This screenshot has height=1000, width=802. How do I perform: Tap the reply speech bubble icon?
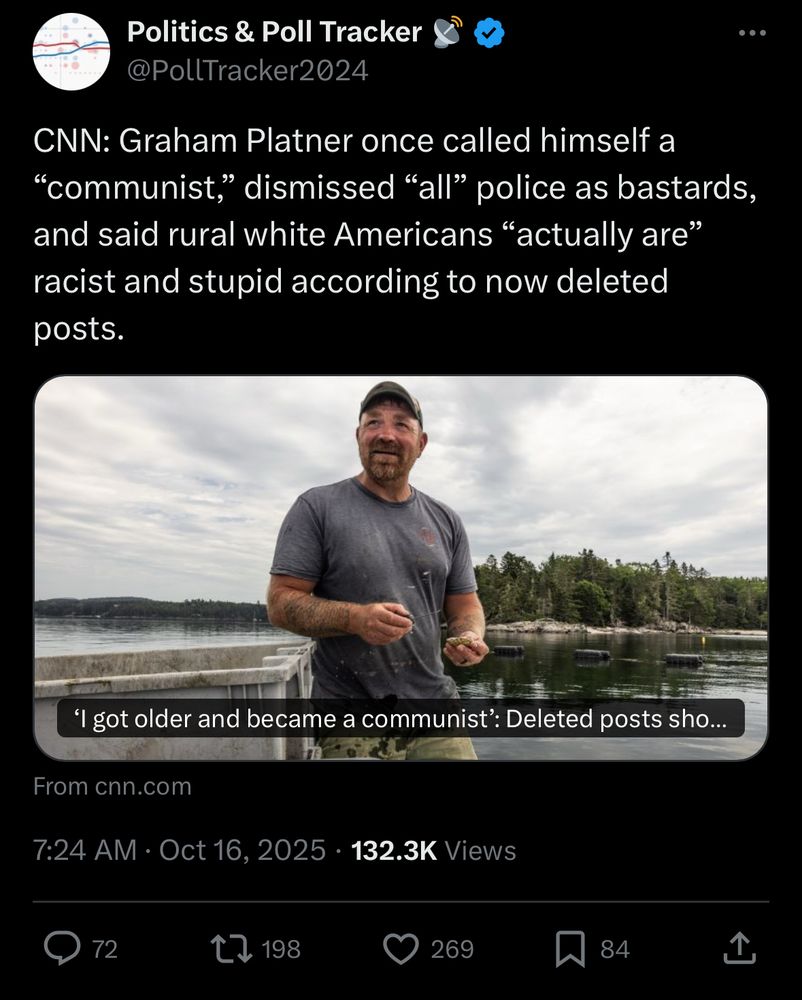click(64, 948)
